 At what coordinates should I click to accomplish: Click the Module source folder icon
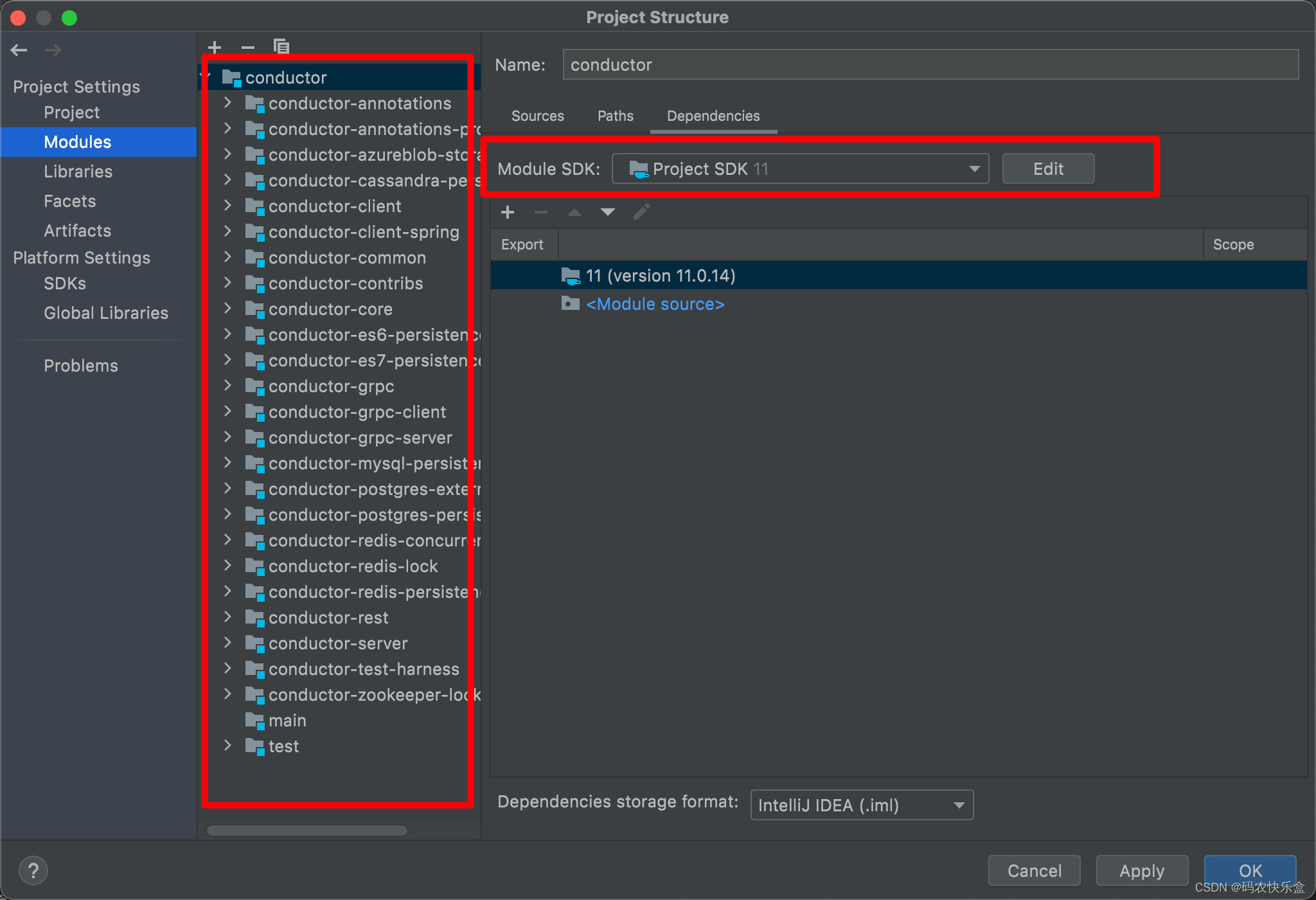pos(571,303)
